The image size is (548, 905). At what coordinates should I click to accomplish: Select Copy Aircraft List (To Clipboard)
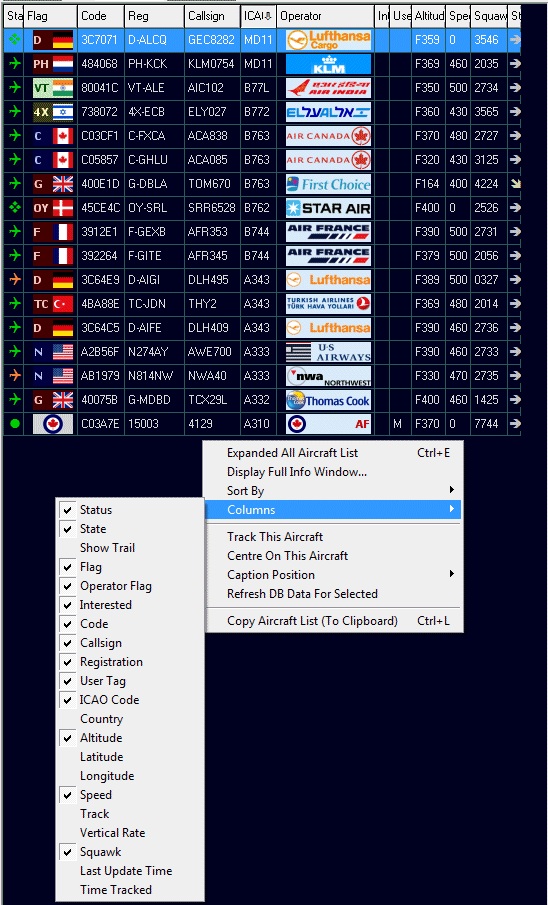tap(334, 621)
